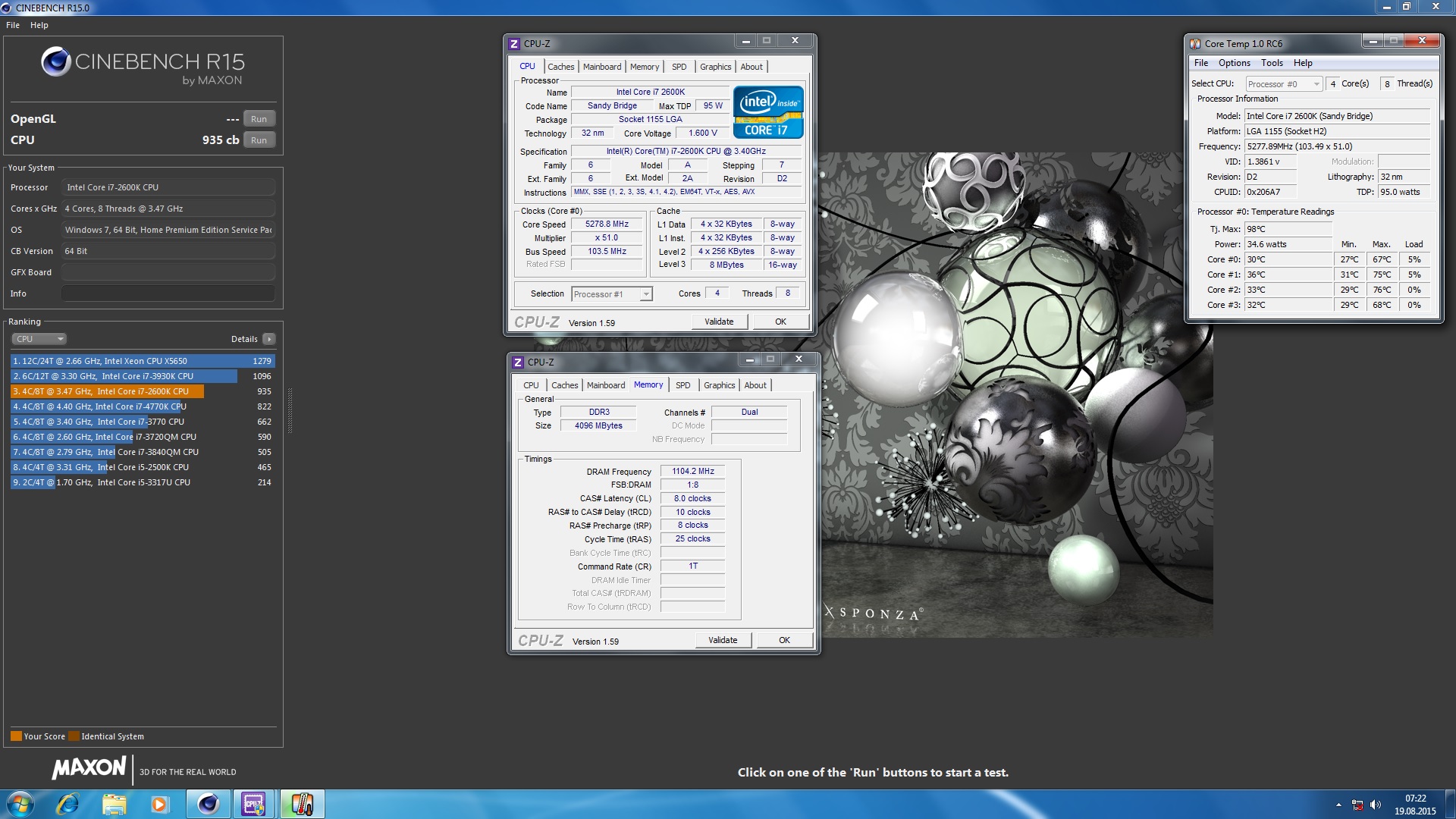Viewport: 1456px width, 819px height.
Task: Open Ranking Details arrow button
Action: pos(269,339)
